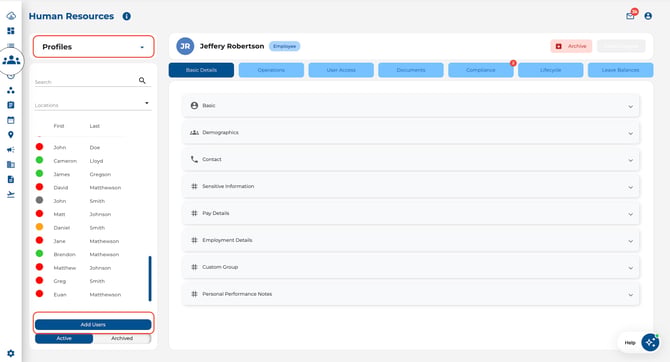The width and height of the screenshot is (670, 362).
Task: Select David Matthewson in user list
Action: tap(81, 187)
